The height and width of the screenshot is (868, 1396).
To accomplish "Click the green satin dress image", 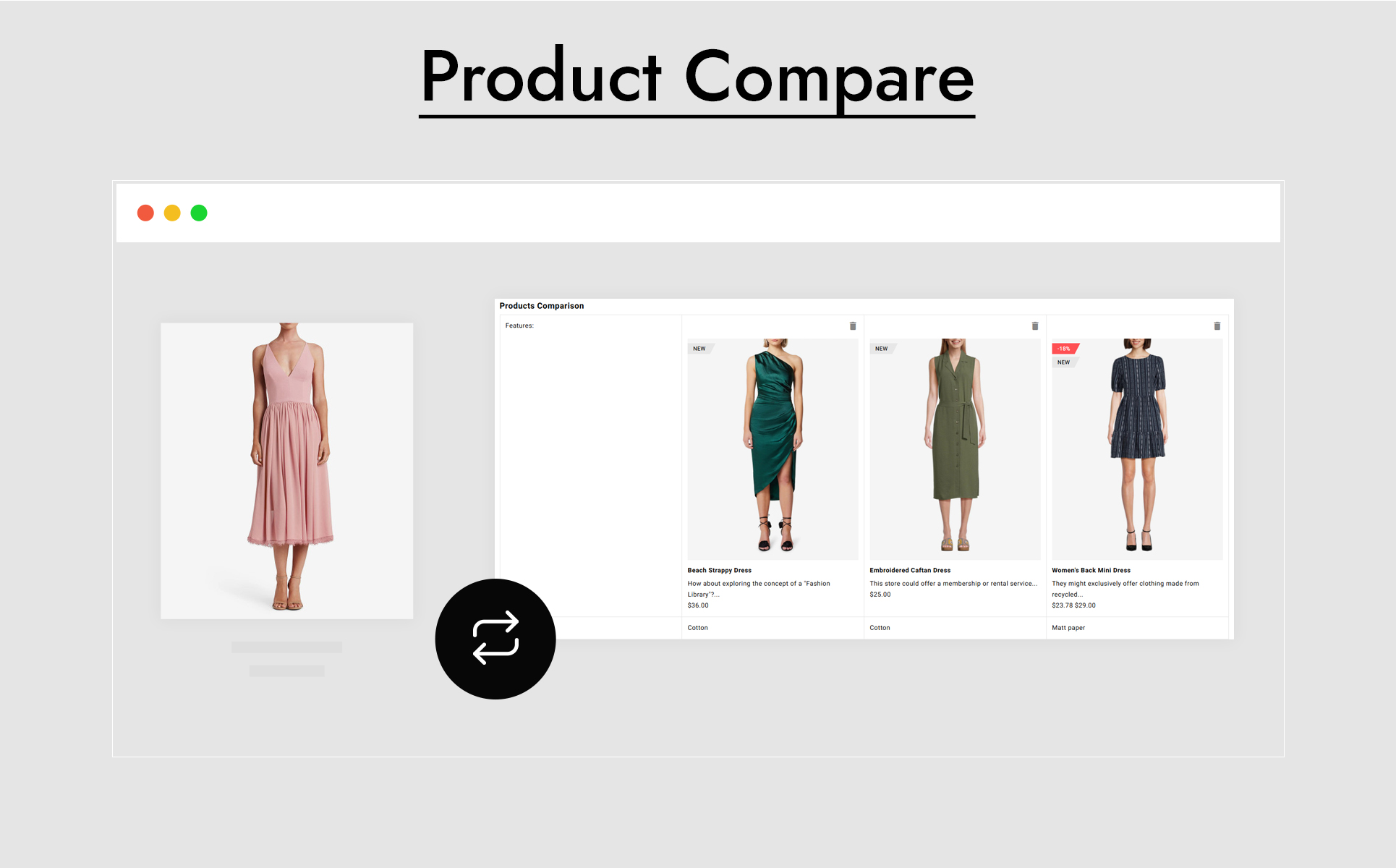I will point(773,448).
